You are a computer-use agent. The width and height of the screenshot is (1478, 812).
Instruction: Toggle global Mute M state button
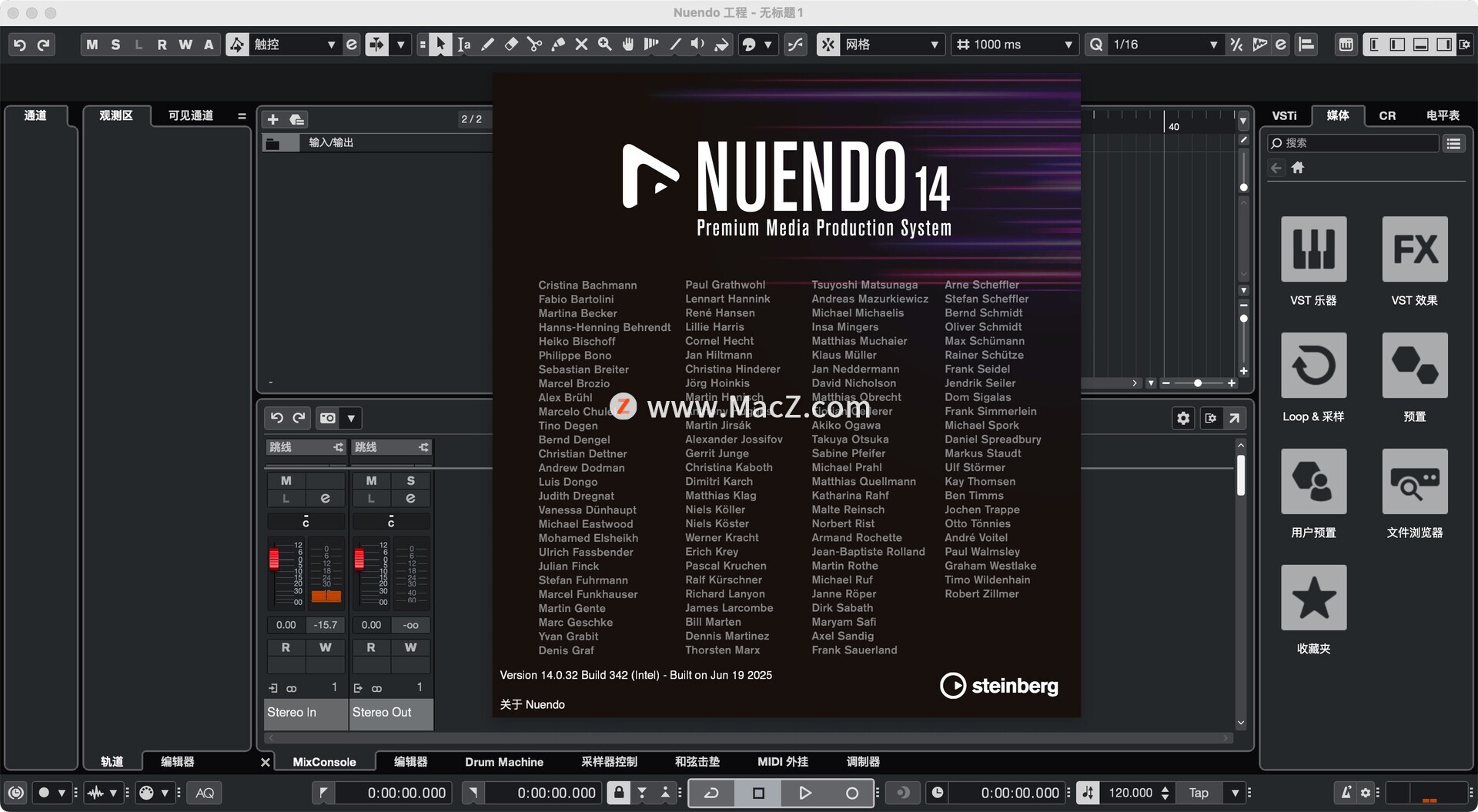pos(92,45)
